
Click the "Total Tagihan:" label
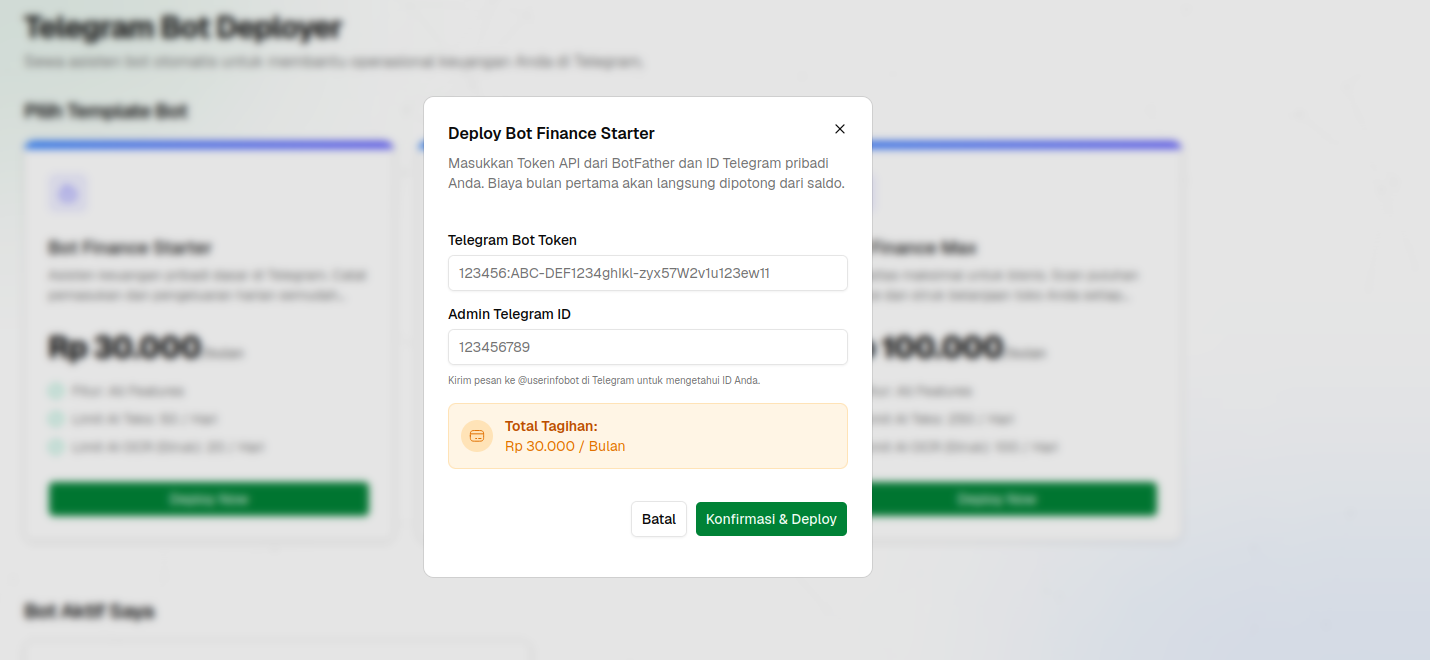coord(551,426)
